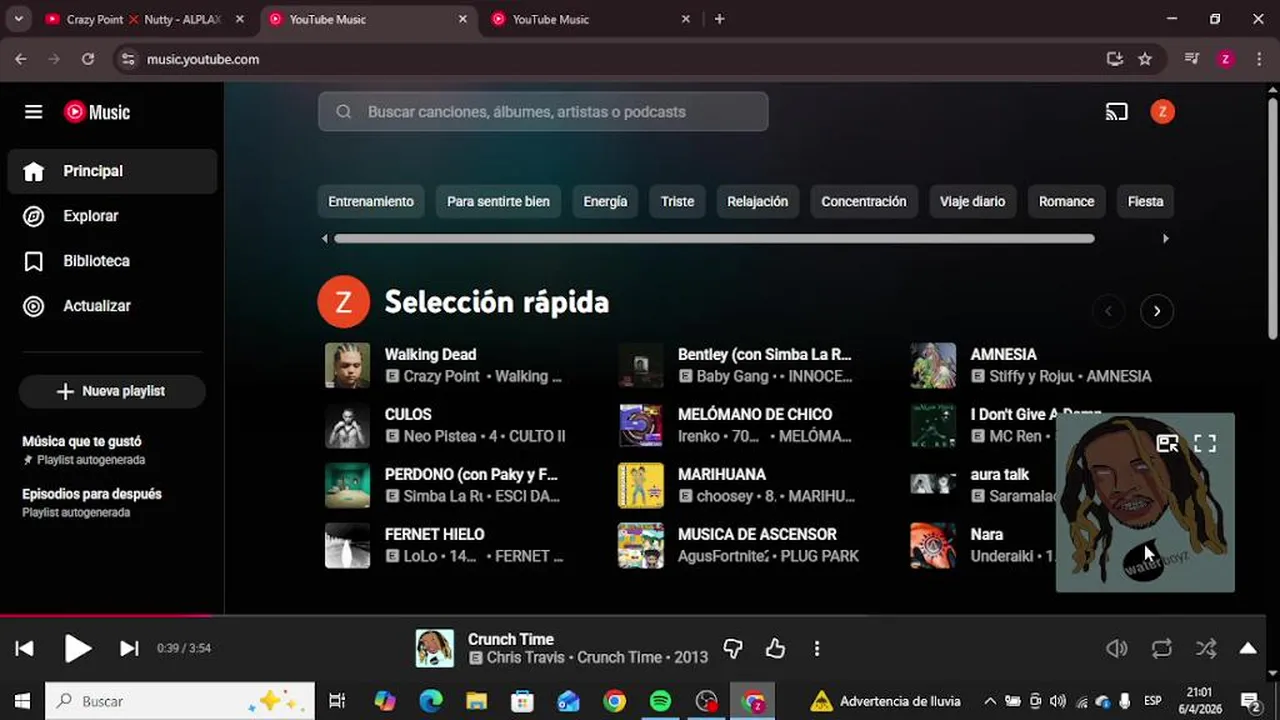1280x720 pixels.
Task: Reload the page
Action: click(x=88, y=59)
